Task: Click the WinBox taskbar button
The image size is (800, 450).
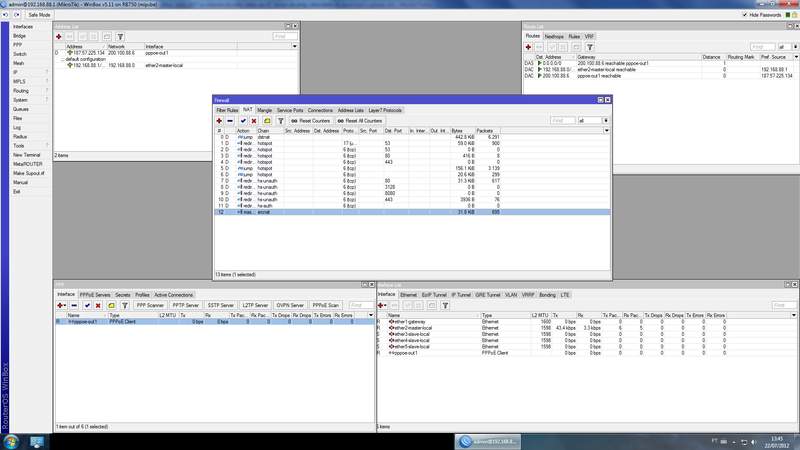Action: coord(488,442)
